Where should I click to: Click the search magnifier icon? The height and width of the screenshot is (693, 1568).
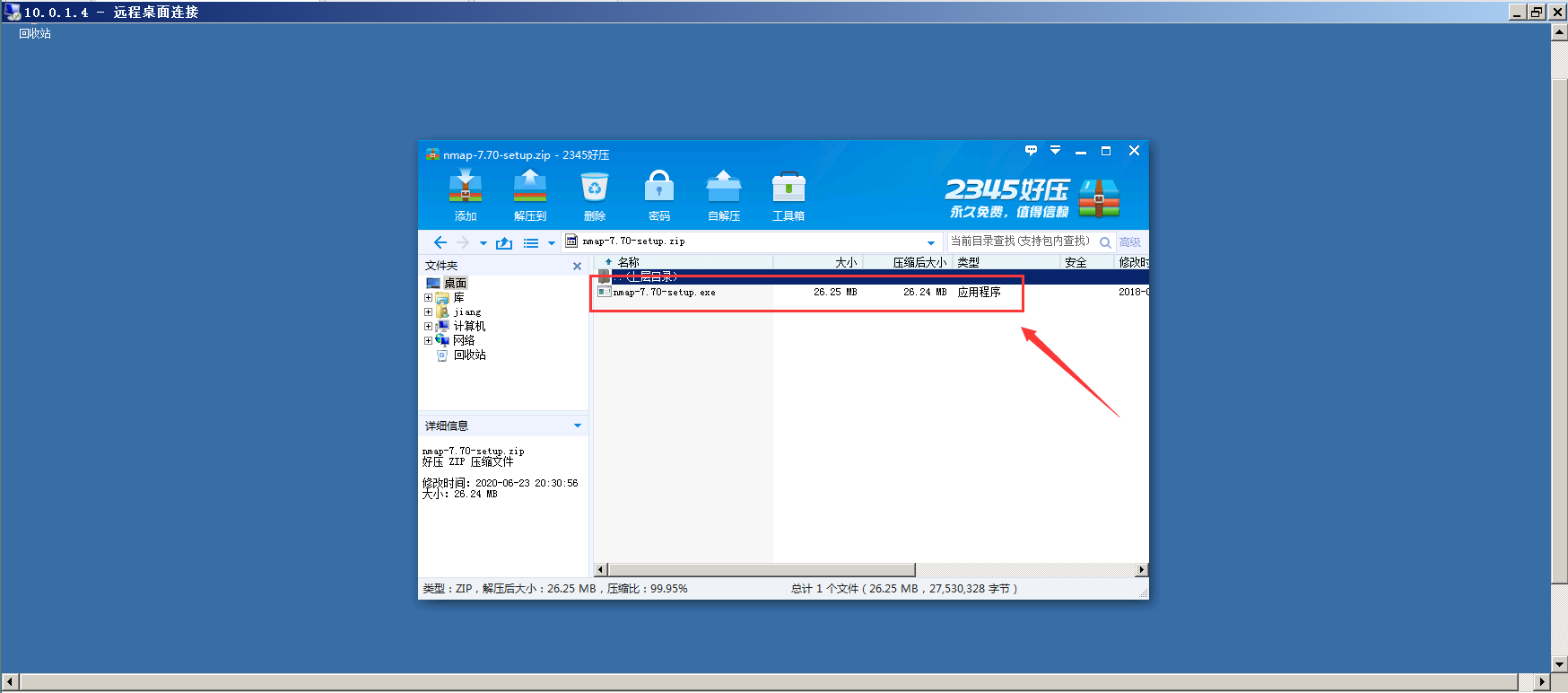coord(1105,242)
